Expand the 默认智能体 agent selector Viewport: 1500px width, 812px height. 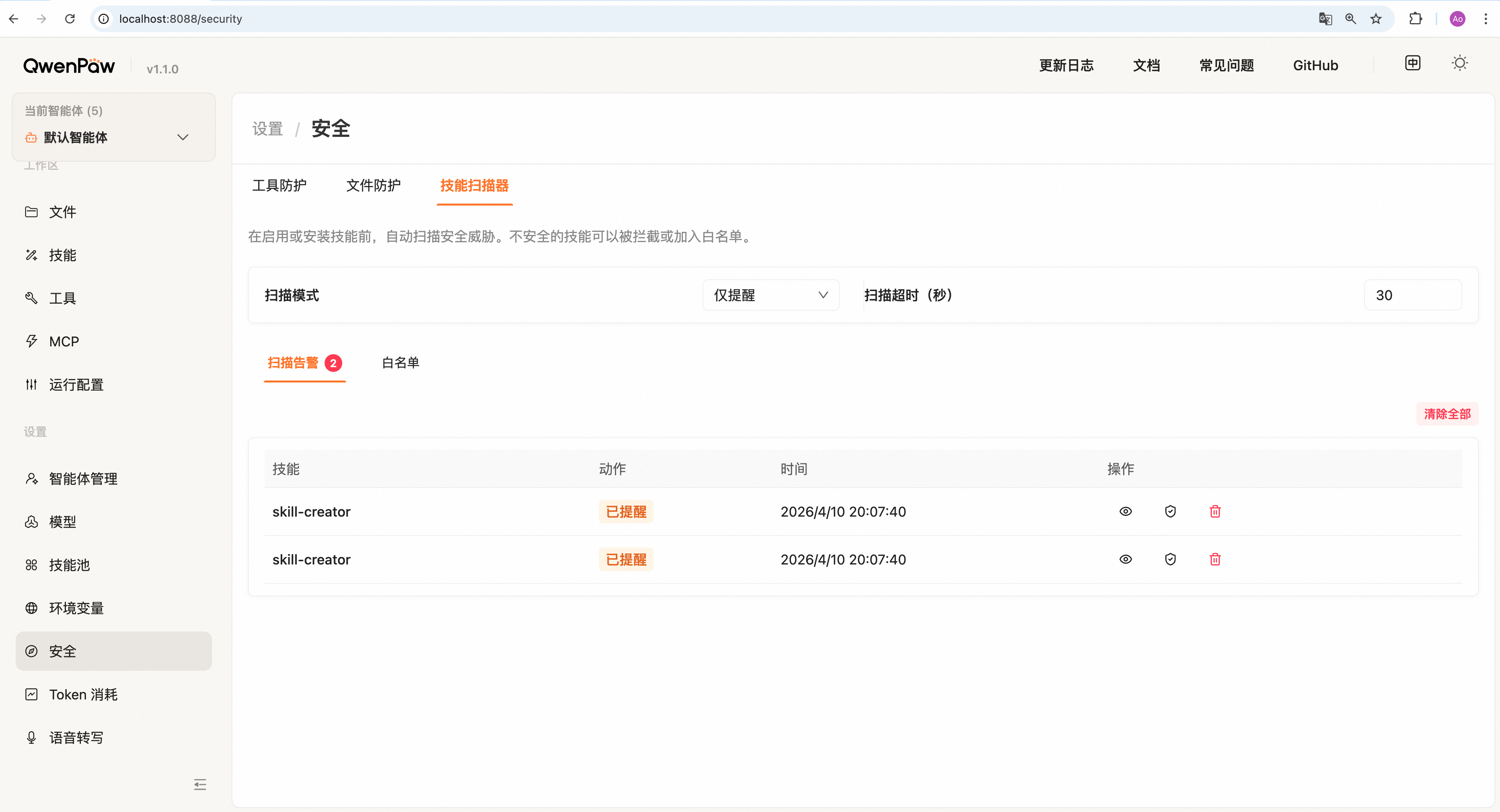tap(113, 137)
